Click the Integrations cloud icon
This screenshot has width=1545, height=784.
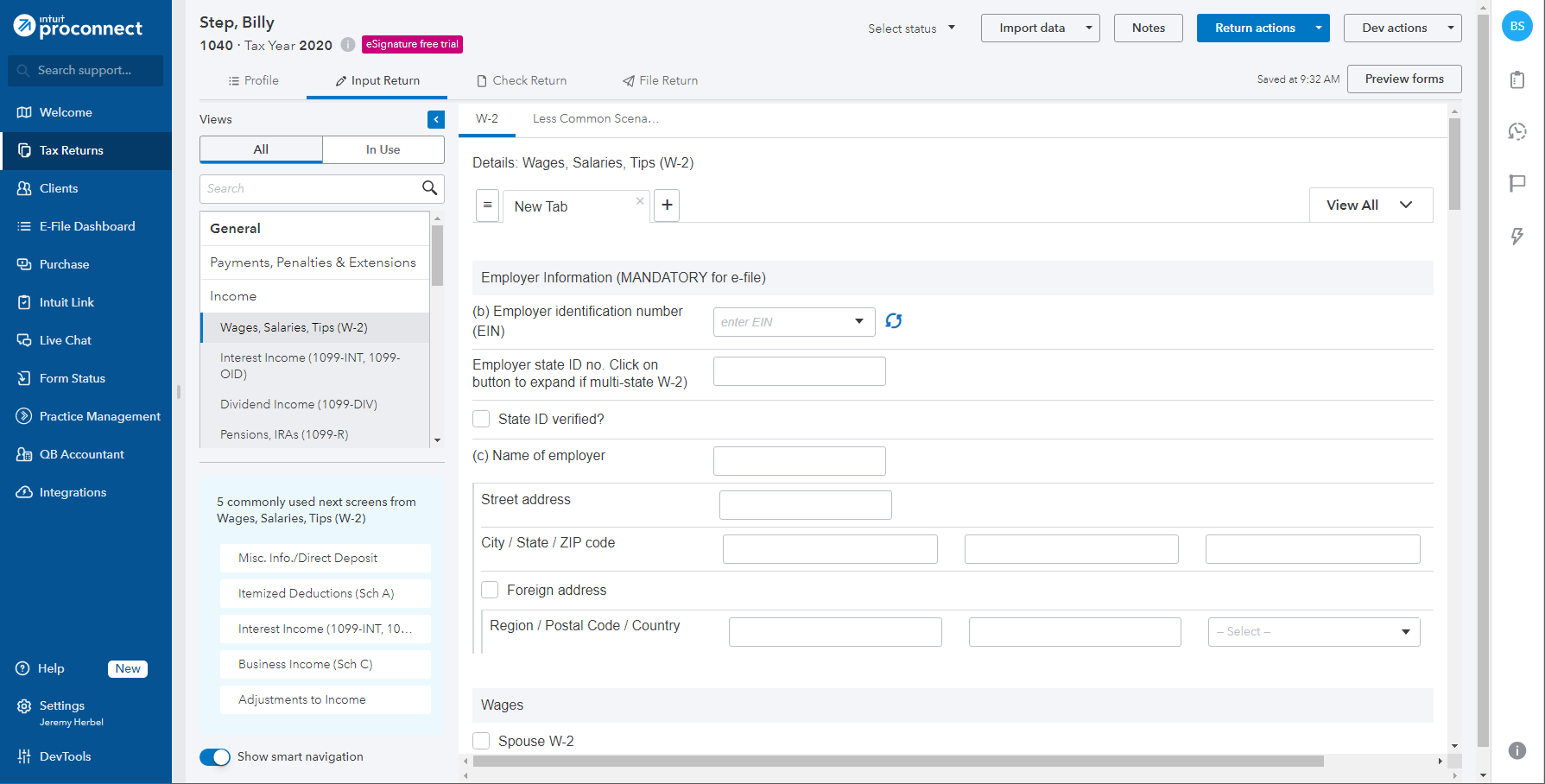24,492
